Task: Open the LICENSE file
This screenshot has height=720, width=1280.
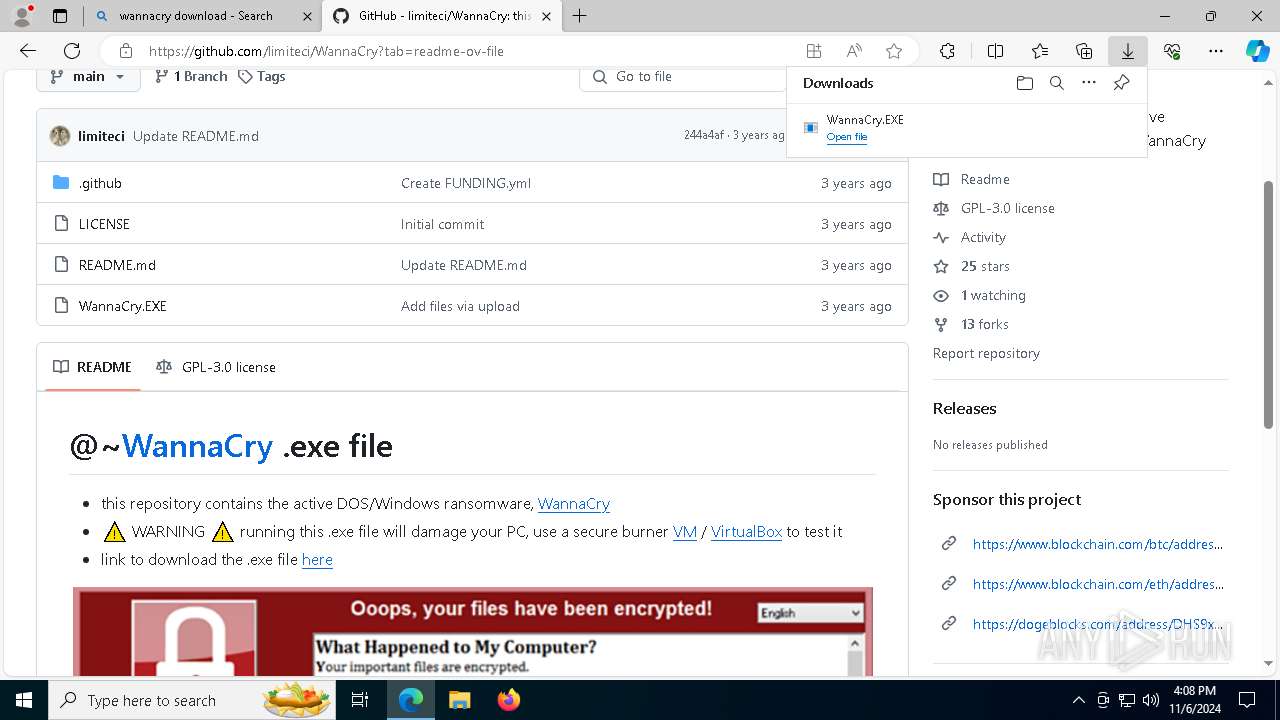Action: [104, 224]
